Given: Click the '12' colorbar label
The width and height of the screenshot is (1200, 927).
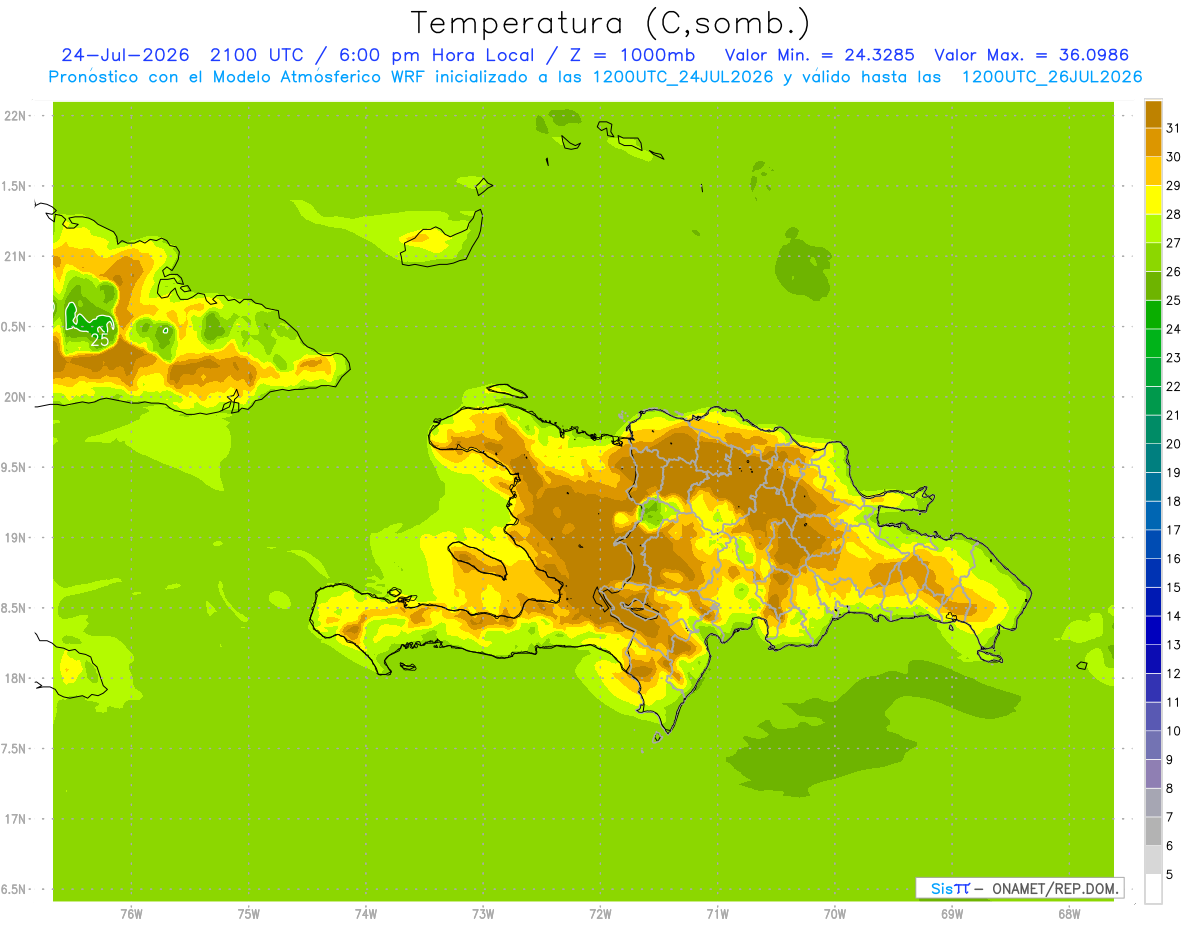Looking at the screenshot, I should 1174,673.
